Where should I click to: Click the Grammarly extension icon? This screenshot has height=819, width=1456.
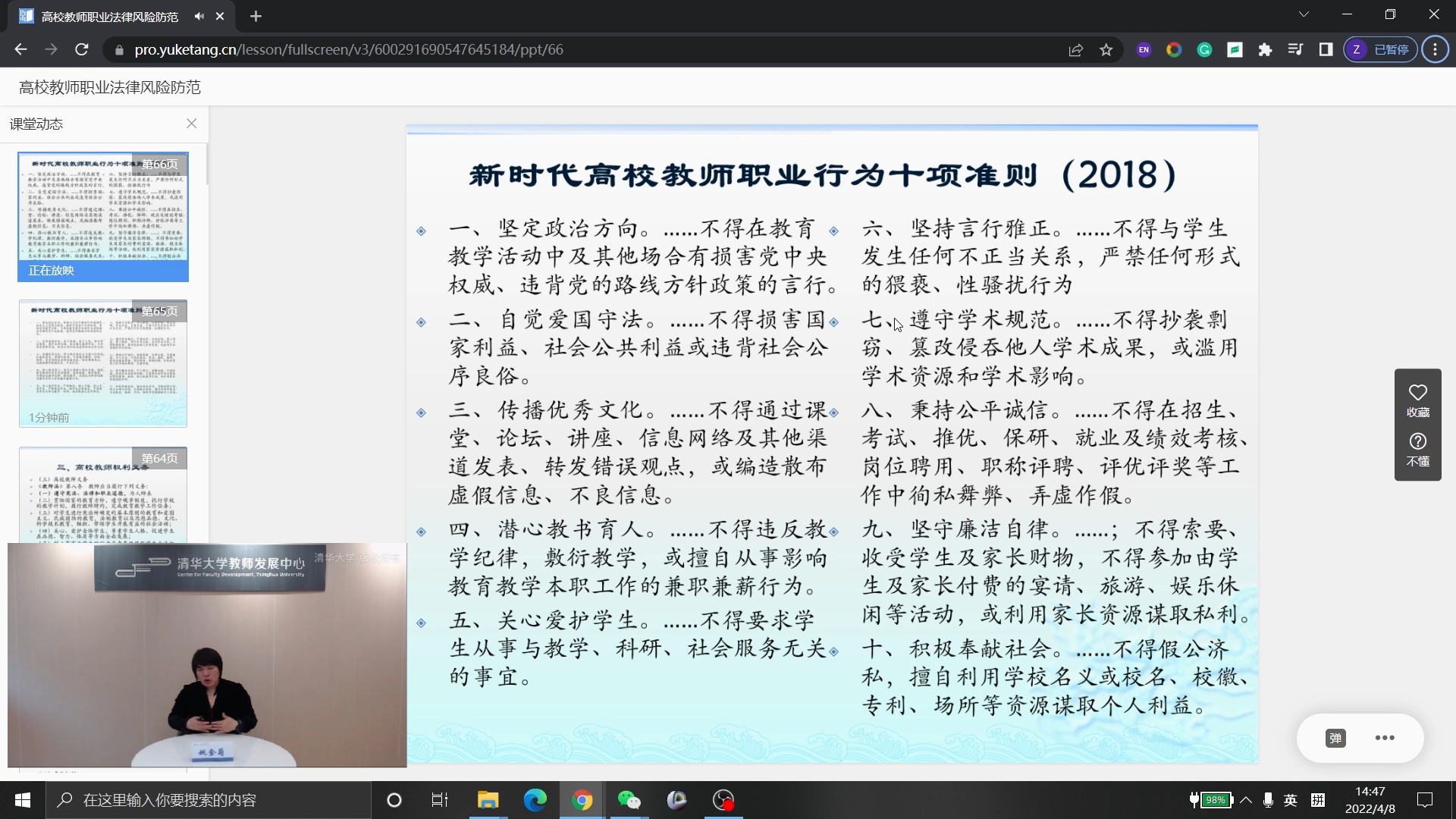point(1204,50)
